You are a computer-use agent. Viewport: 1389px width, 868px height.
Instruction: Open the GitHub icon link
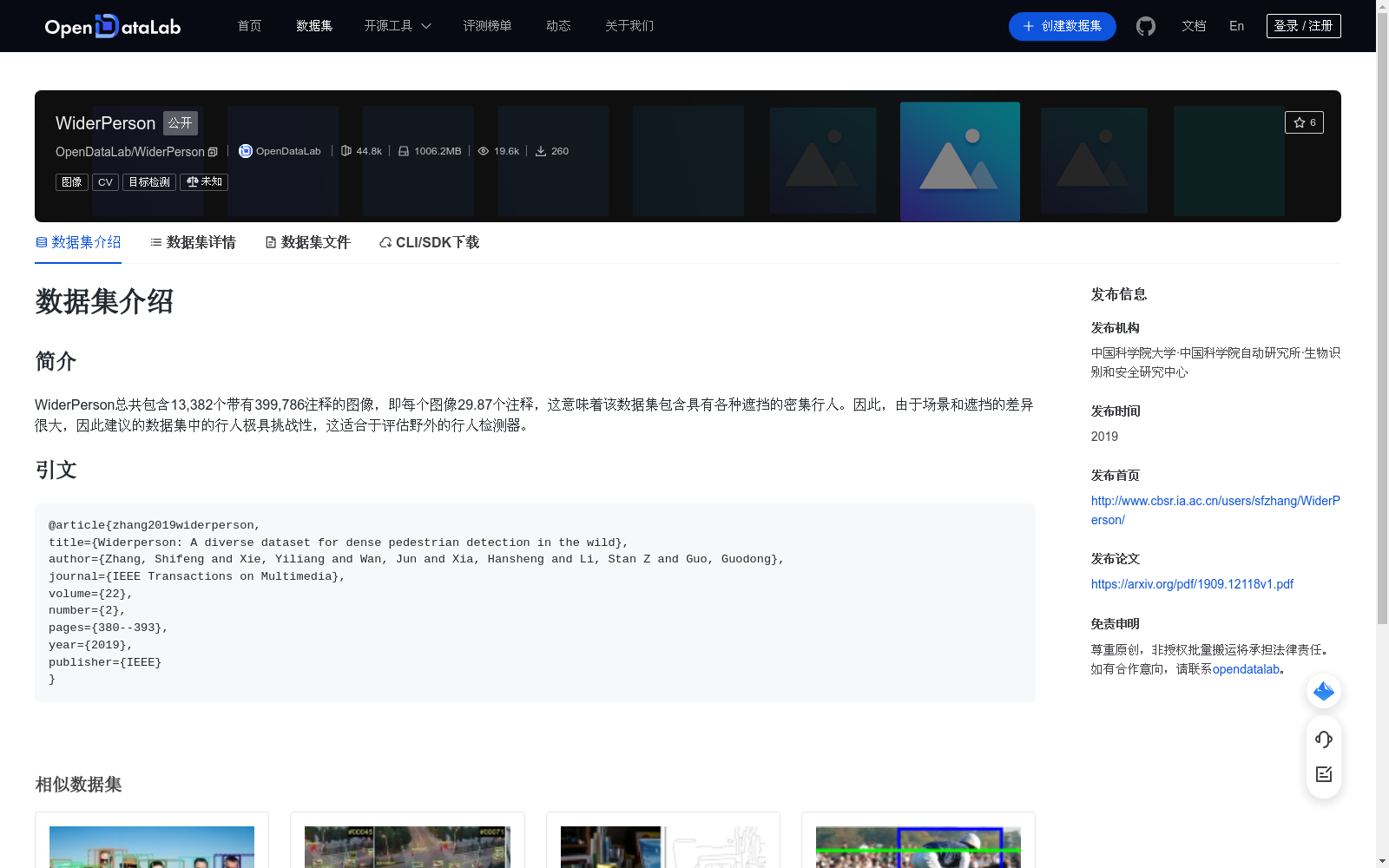1146,26
